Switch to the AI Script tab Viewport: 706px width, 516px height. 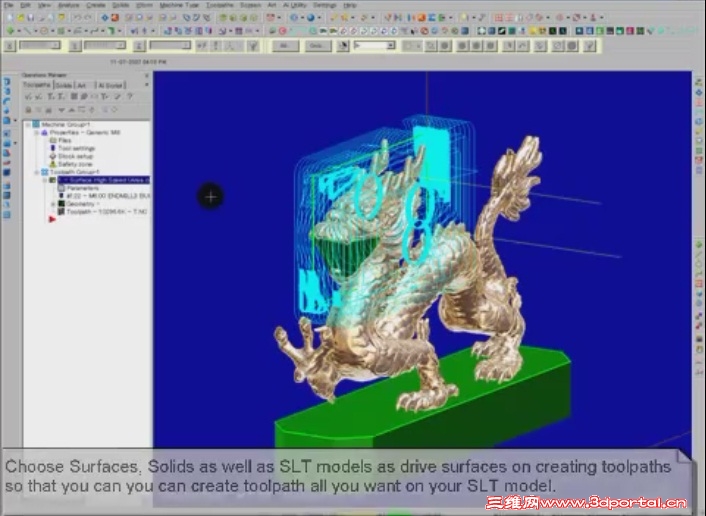[x=110, y=85]
